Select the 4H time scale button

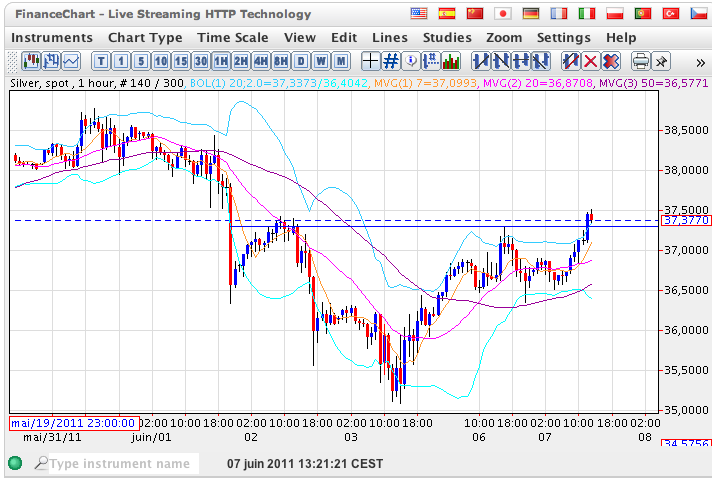click(x=260, y=61)
